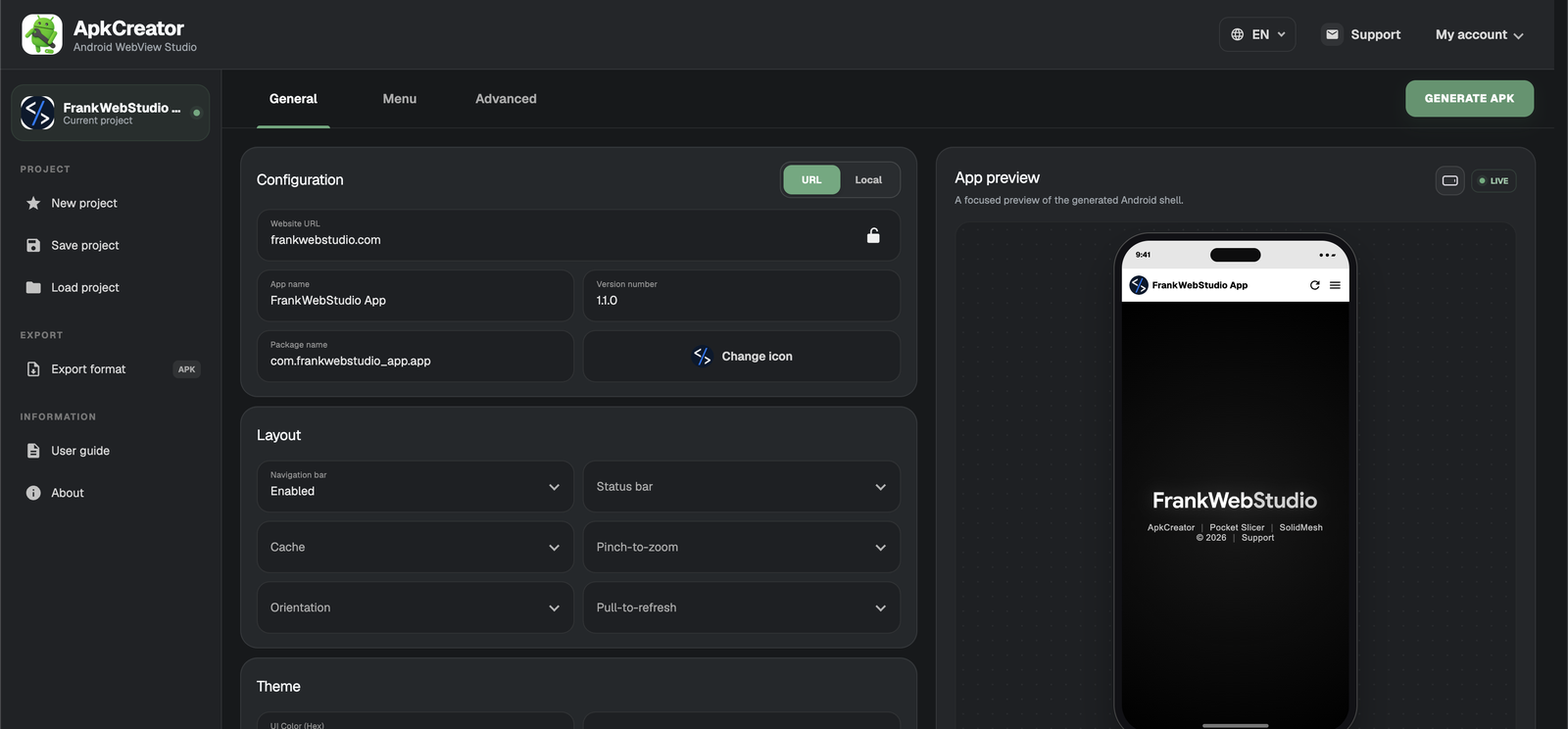Click the Layout section heading
The width and height of the screenshot is (1568, 729).
click(278, 435)
